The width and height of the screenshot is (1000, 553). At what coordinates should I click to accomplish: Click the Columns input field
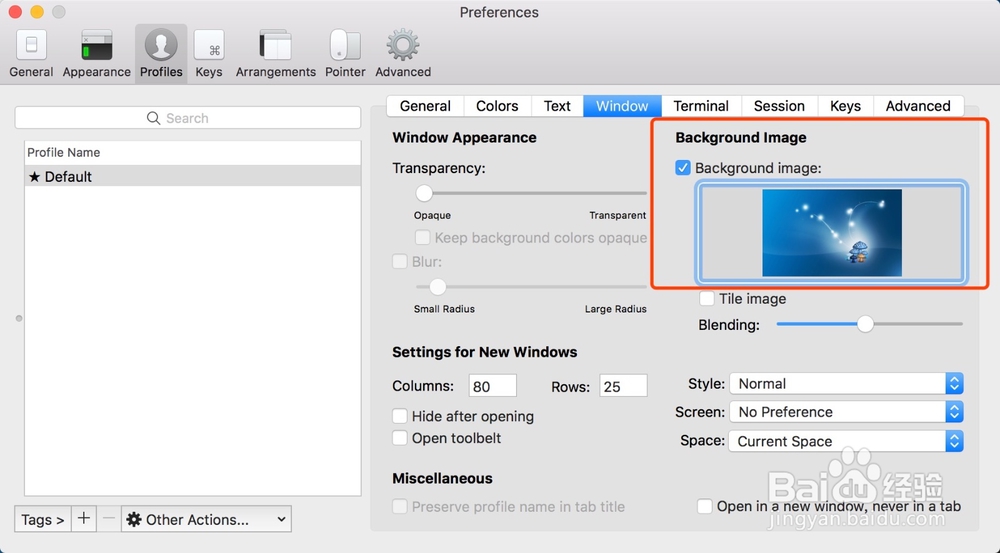(x=492, y=386)
